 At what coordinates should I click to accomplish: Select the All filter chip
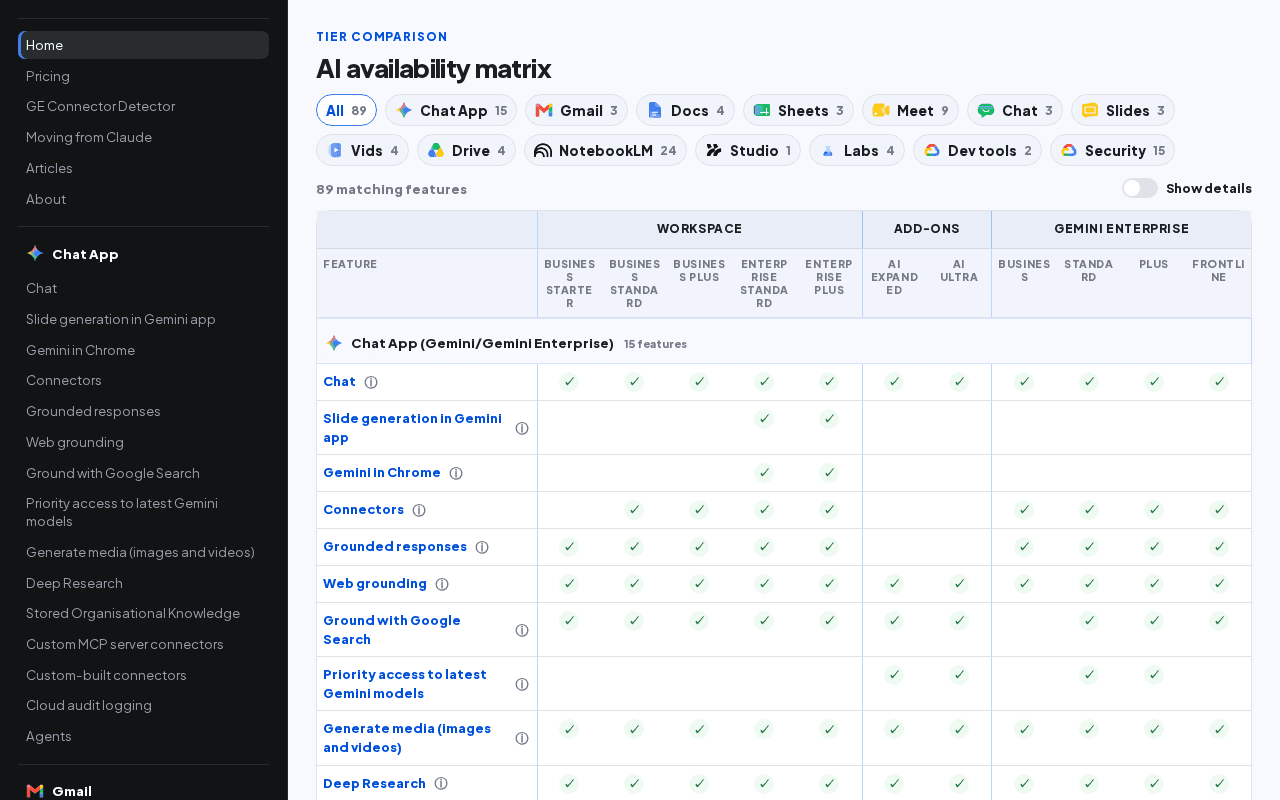coord(346,110)
